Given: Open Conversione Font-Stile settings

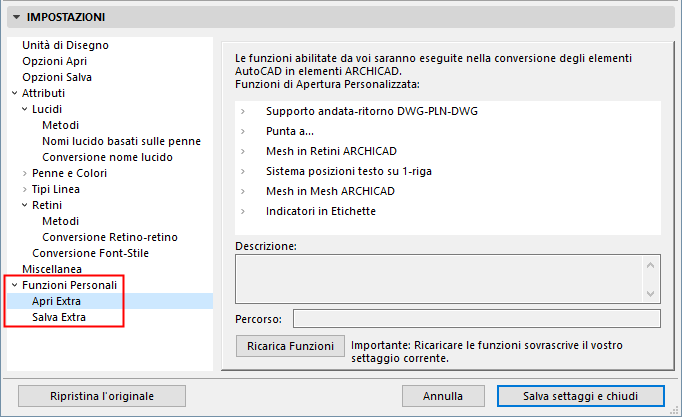Looking at the screenshot, I should [93, 253].
